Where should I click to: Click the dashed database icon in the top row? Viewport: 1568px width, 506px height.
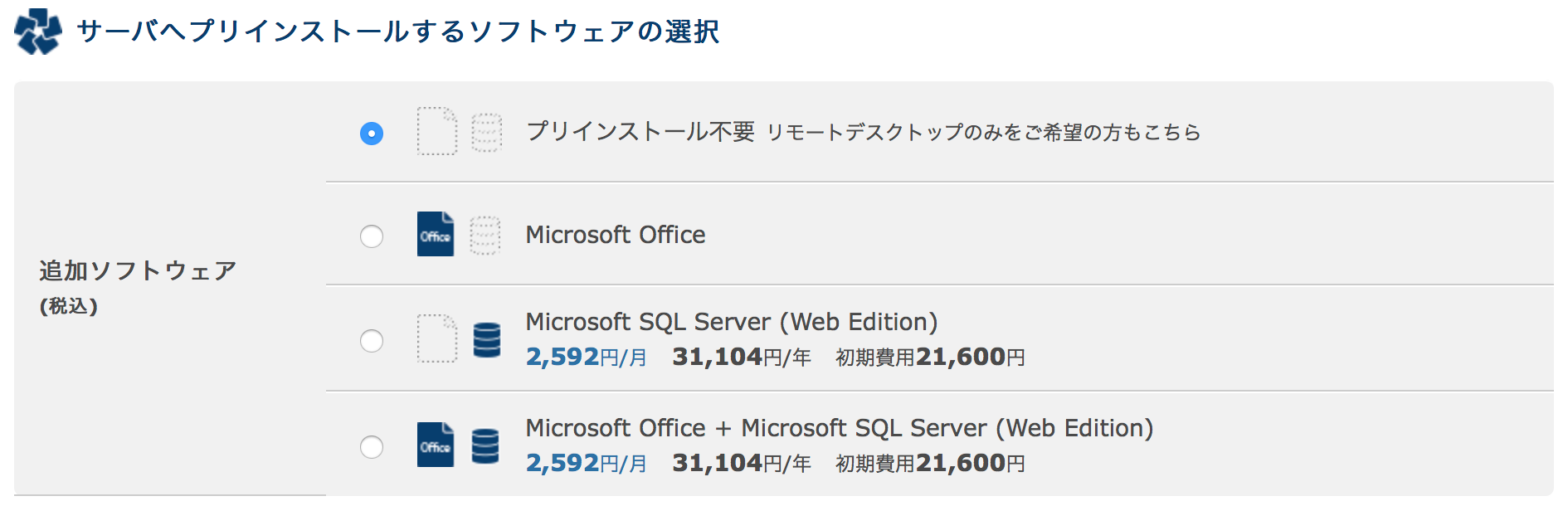pyautogui.click(x=486, y=133)
